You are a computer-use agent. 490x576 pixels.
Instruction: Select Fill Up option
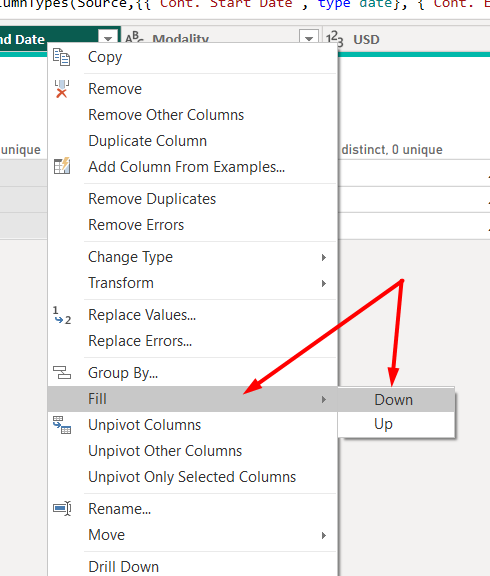tap(396, 424)
